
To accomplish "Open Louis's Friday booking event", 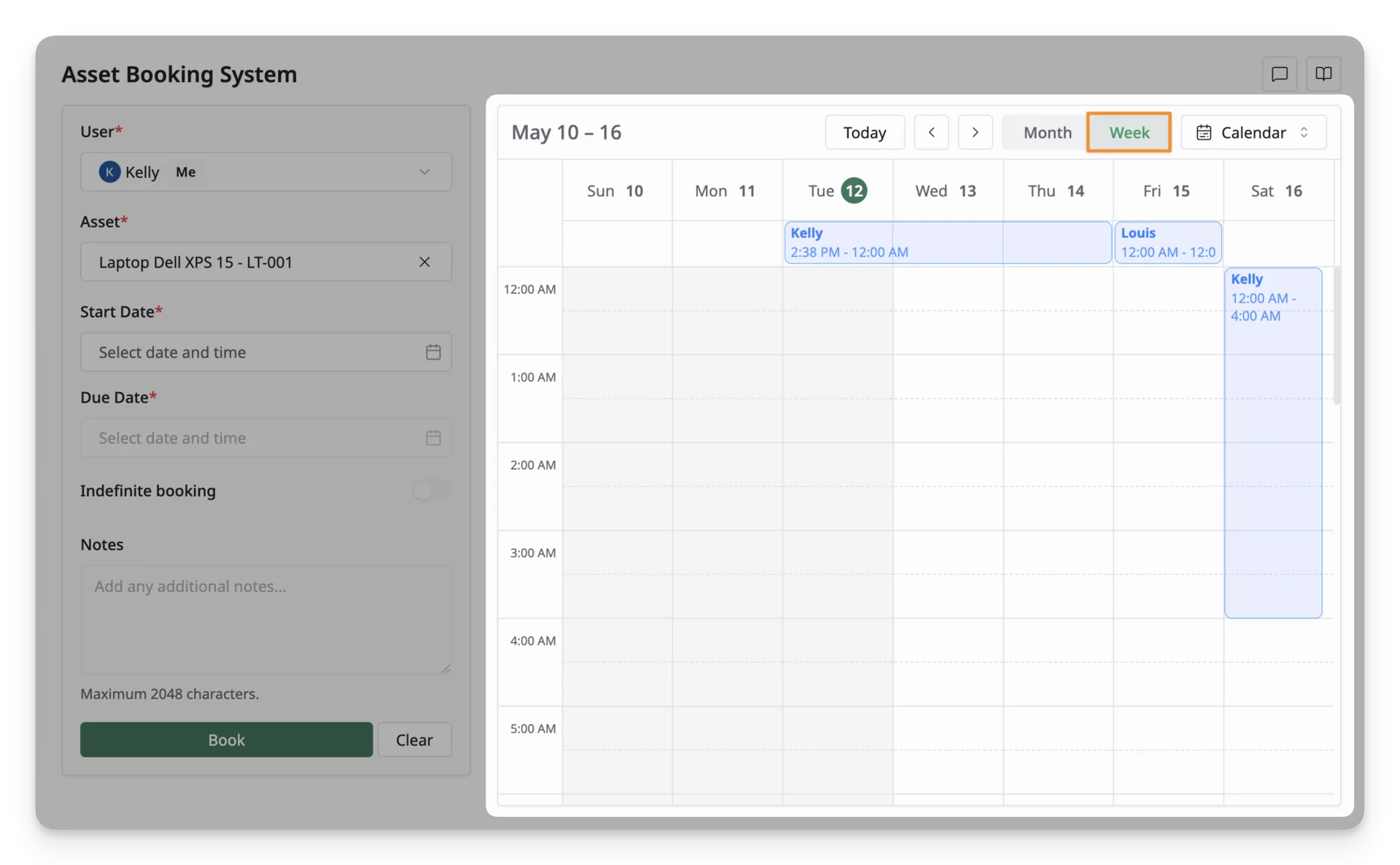I will pyautogui.click(x=1167, y=242).
